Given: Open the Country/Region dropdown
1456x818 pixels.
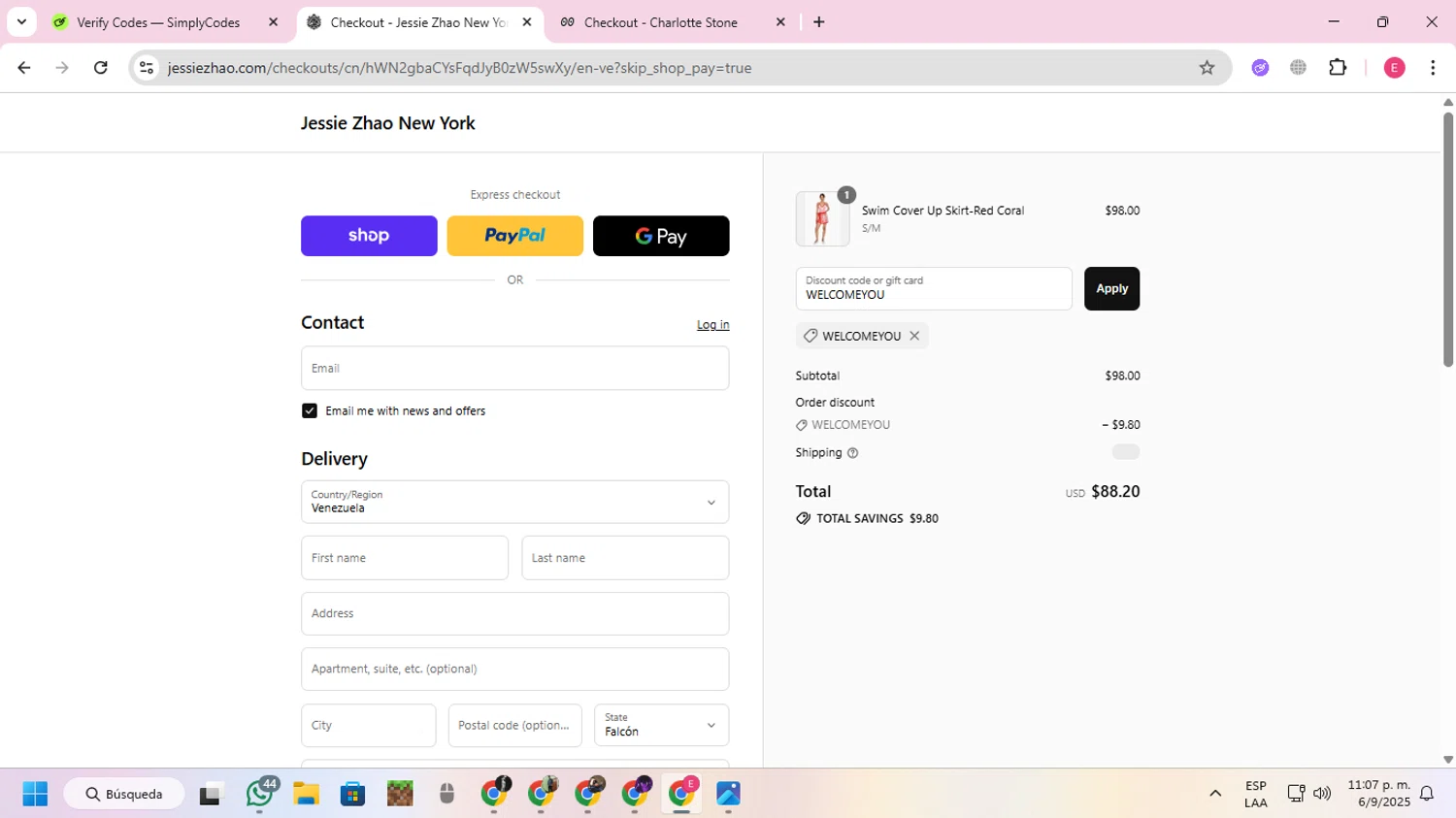Looking at the screenshot, I should tap(515, 502).
